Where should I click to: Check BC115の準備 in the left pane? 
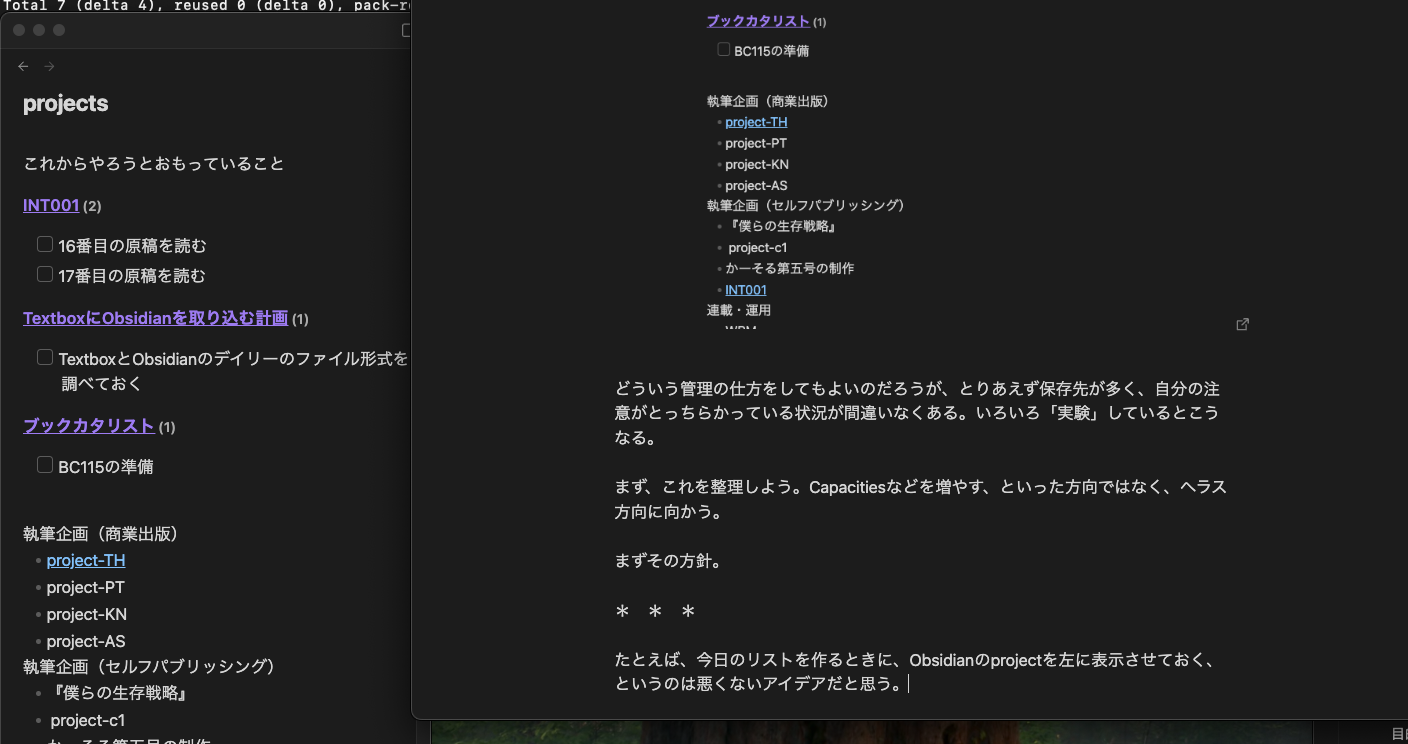point(44,464)
